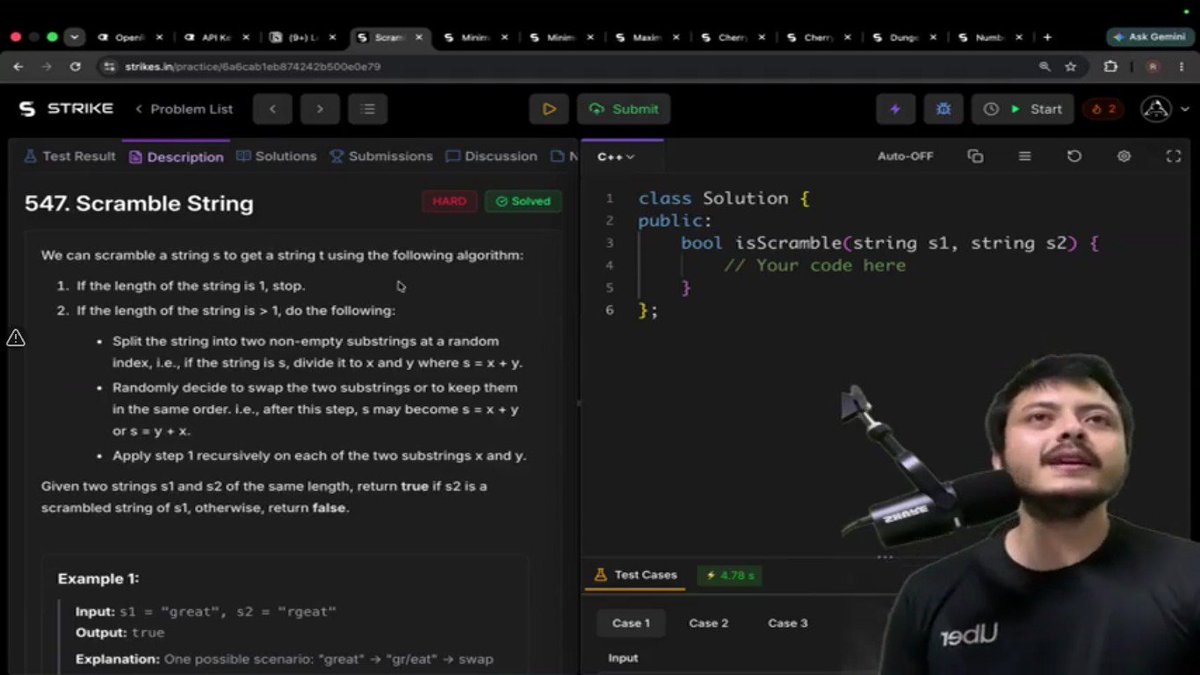This screenshot has height=675, width=1200.
Task: Click the format code lines icon
Action: click(1025, 156)
